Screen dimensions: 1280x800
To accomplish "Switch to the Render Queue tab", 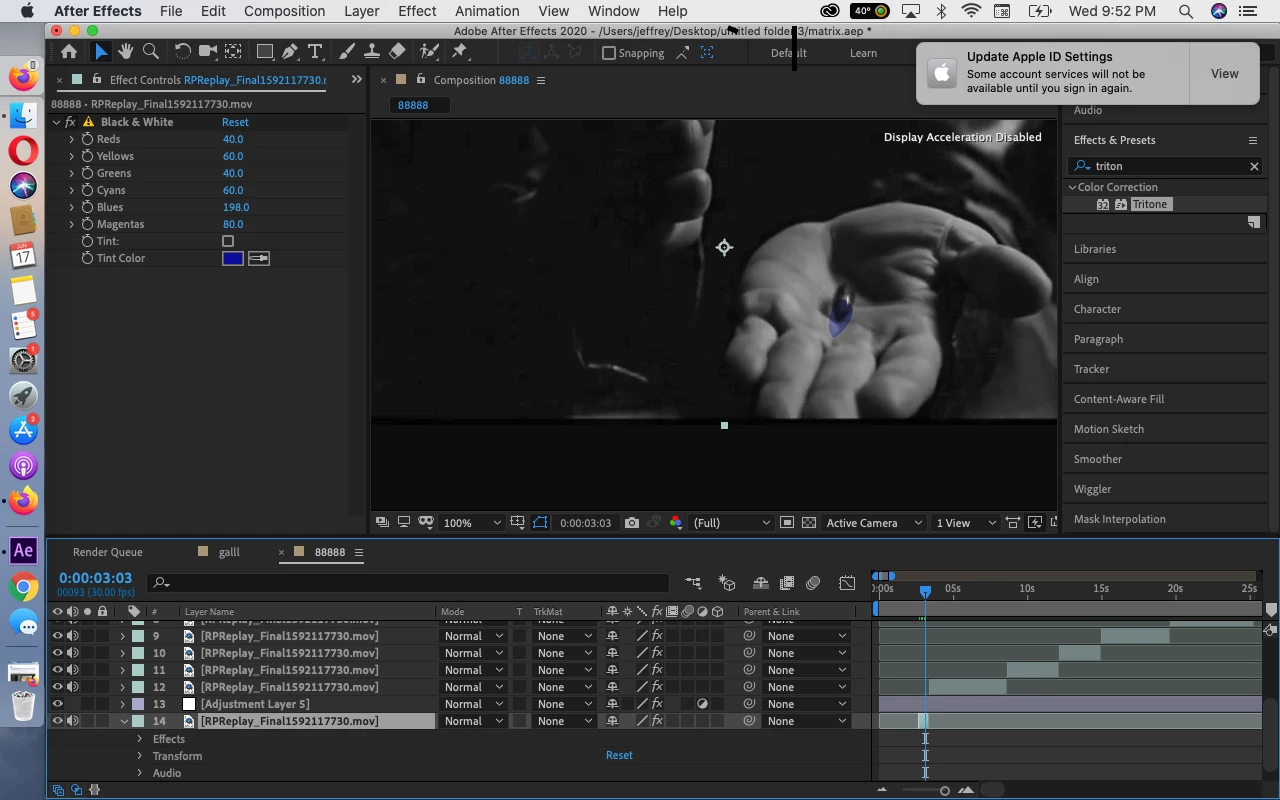I will point(107,552).
